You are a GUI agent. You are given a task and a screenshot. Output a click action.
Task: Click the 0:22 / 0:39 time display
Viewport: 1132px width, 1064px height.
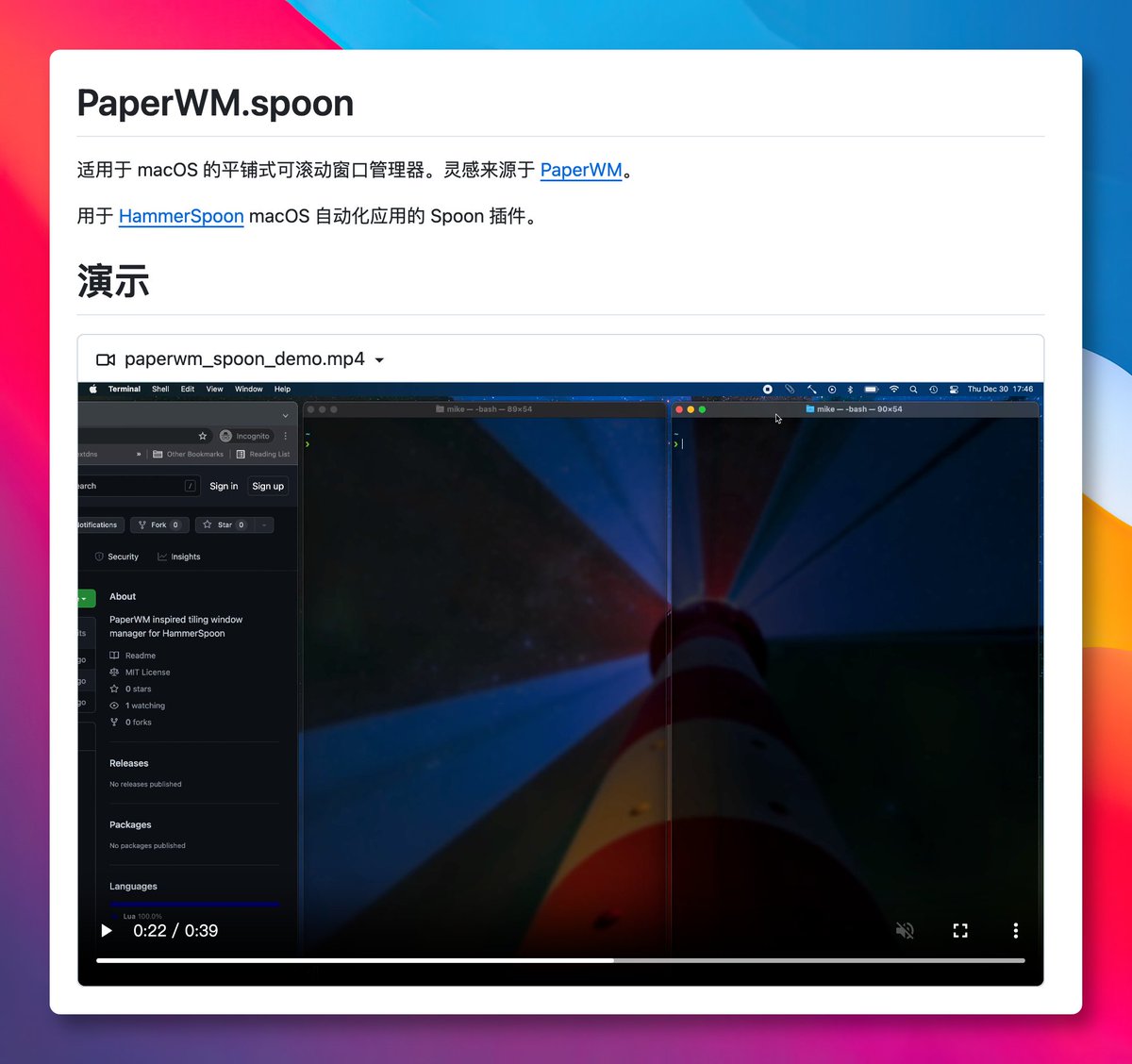175,931
